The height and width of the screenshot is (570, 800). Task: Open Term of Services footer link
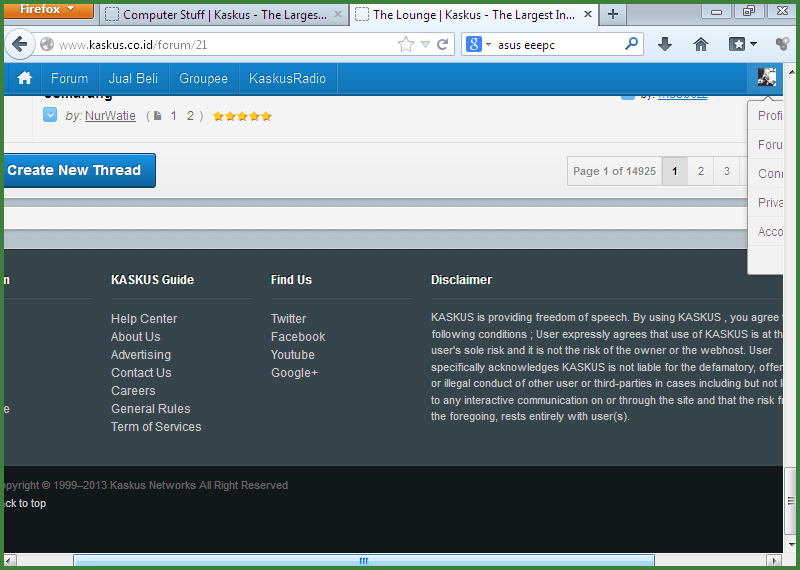[x=156, y=427]
